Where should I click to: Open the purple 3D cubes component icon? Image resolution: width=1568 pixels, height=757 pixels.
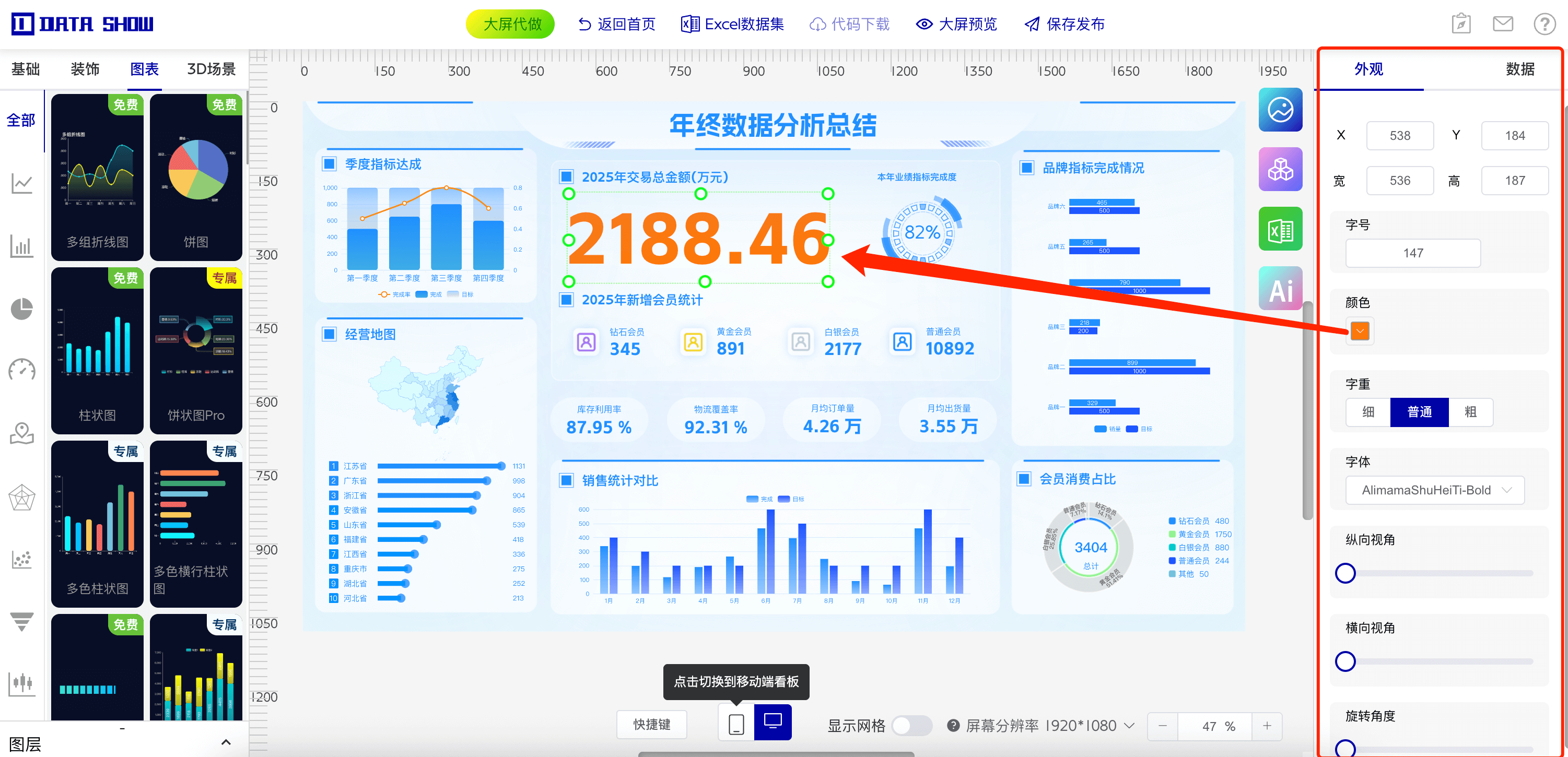click(x=1280, y=170)
